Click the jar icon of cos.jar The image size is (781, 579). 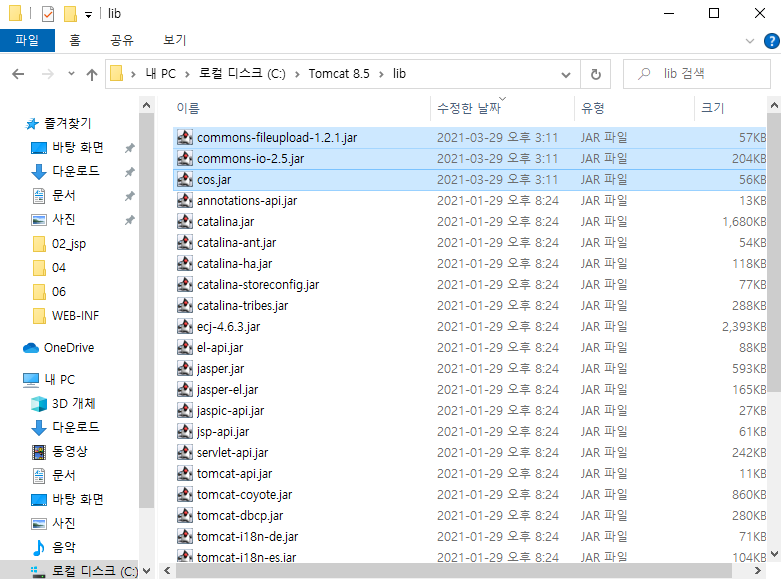[185, 179]
